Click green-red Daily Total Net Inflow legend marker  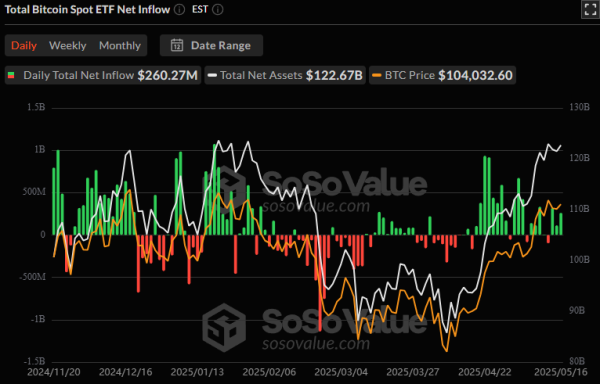[x=11, y=75]
